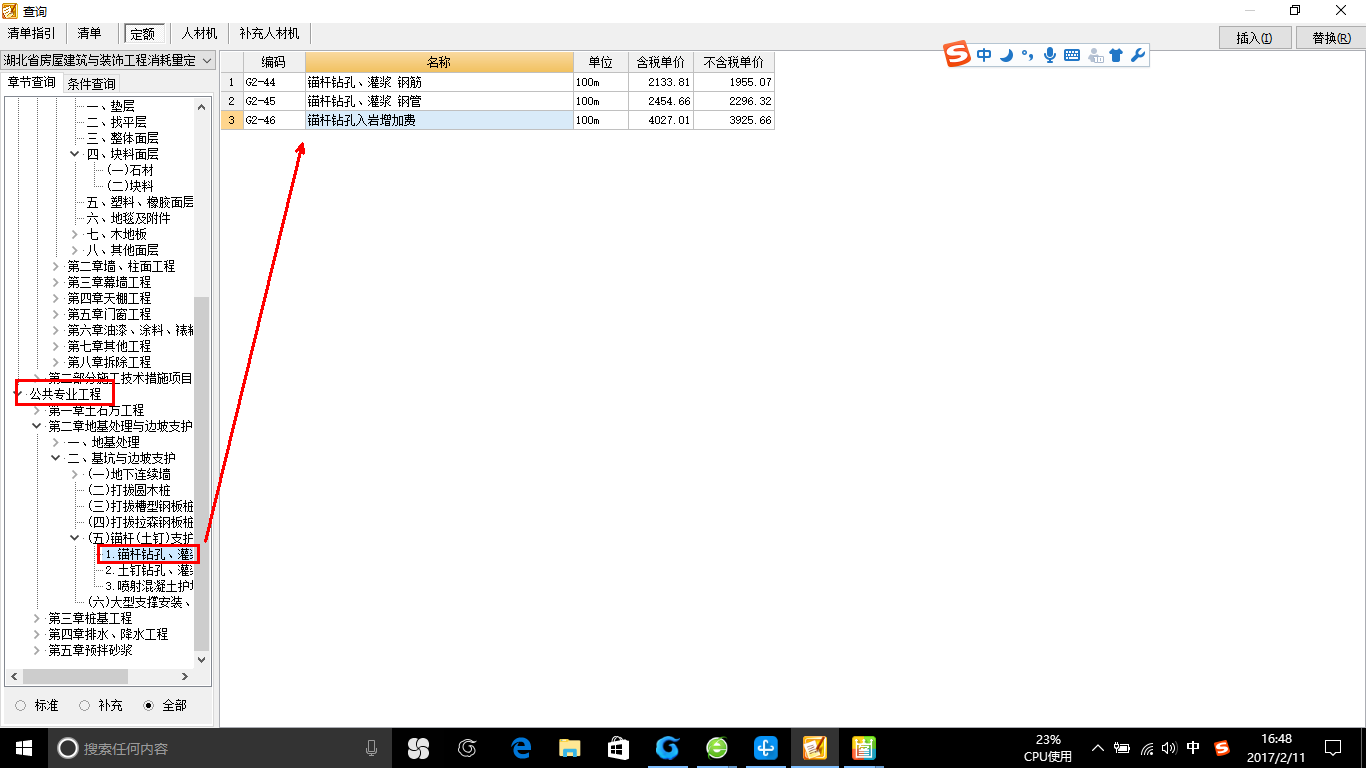
Task: Activate Sogou voice input microphone
Action: click(1049, 55)
